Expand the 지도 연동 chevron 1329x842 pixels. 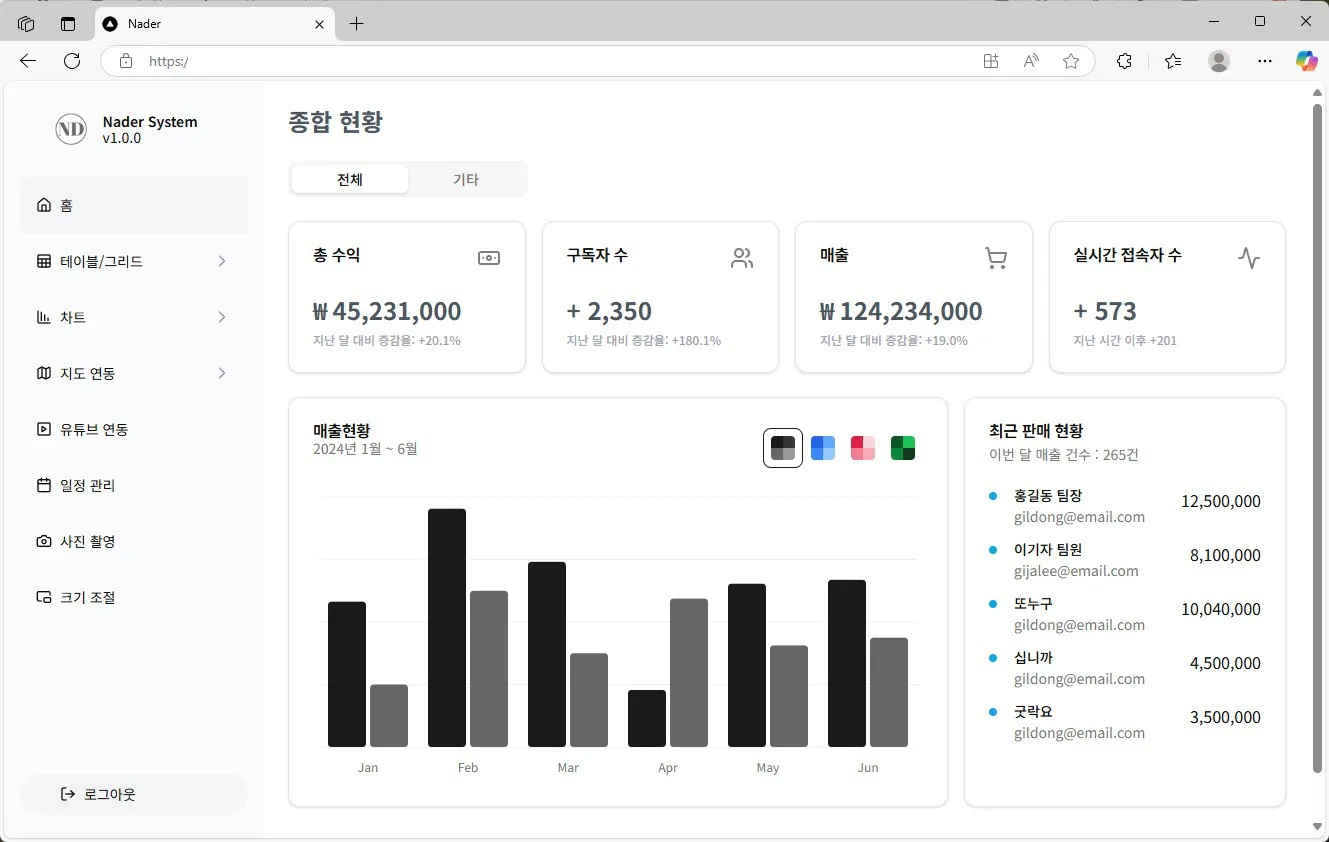click(x=222, y=373)
